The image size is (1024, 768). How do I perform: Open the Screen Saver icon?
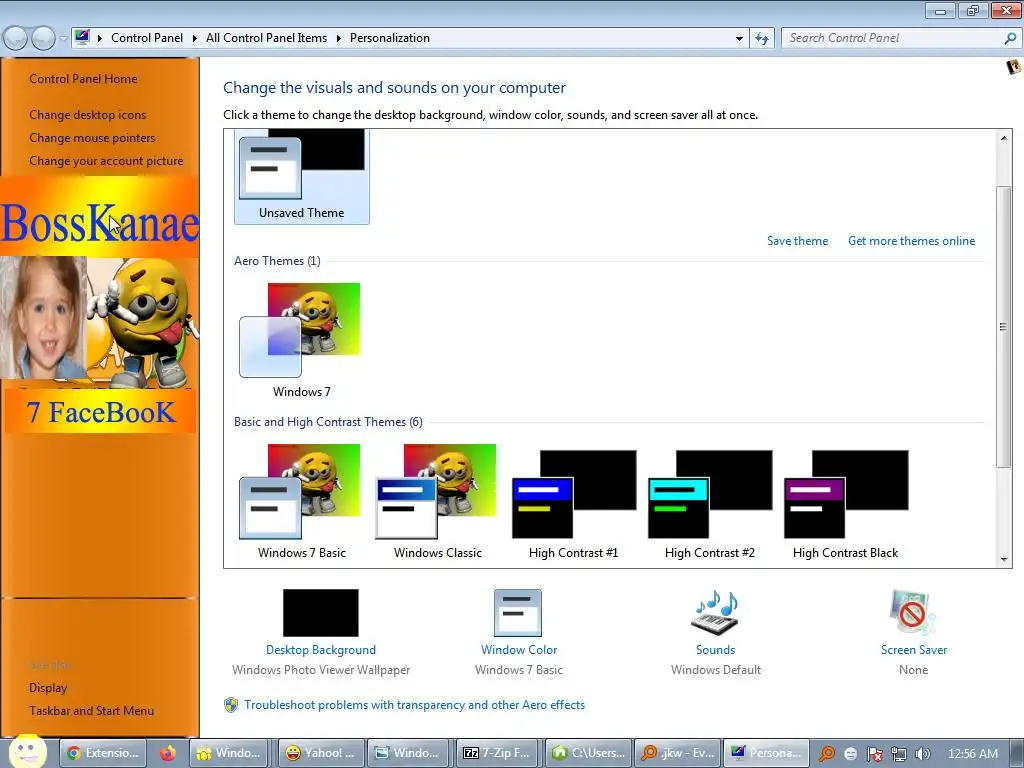[913, 613]
